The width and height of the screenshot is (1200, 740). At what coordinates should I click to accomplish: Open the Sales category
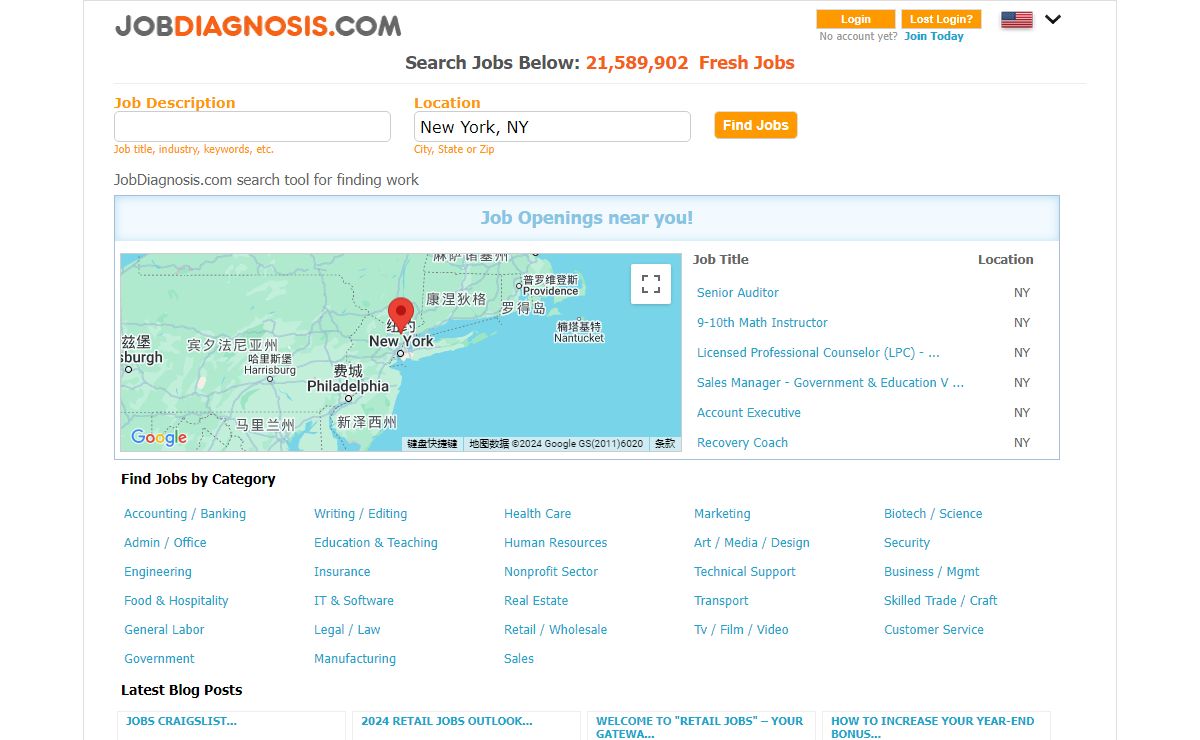click(x=519, y=659)
